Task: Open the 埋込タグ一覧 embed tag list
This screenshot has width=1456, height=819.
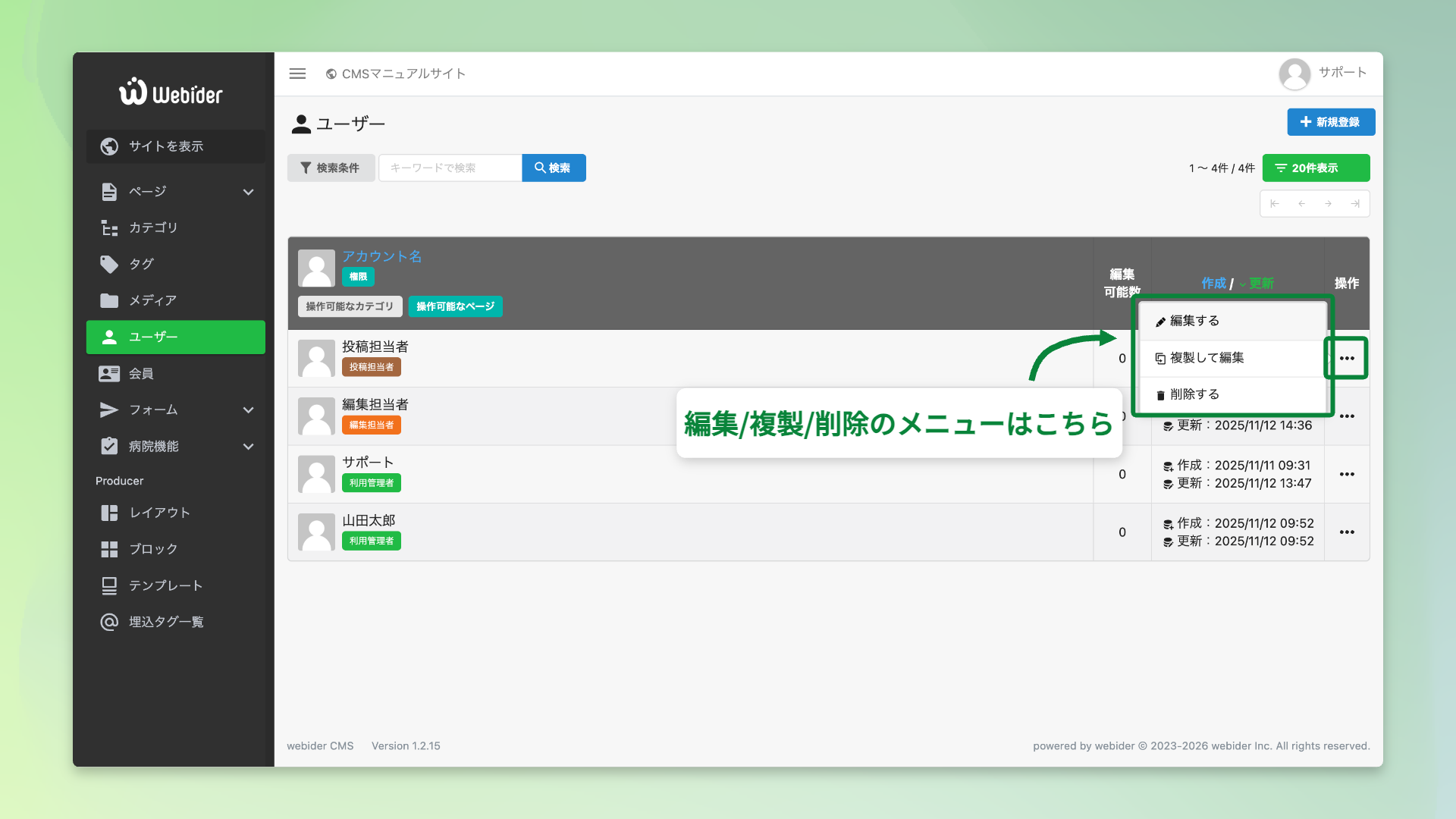Action: [165, 622]
